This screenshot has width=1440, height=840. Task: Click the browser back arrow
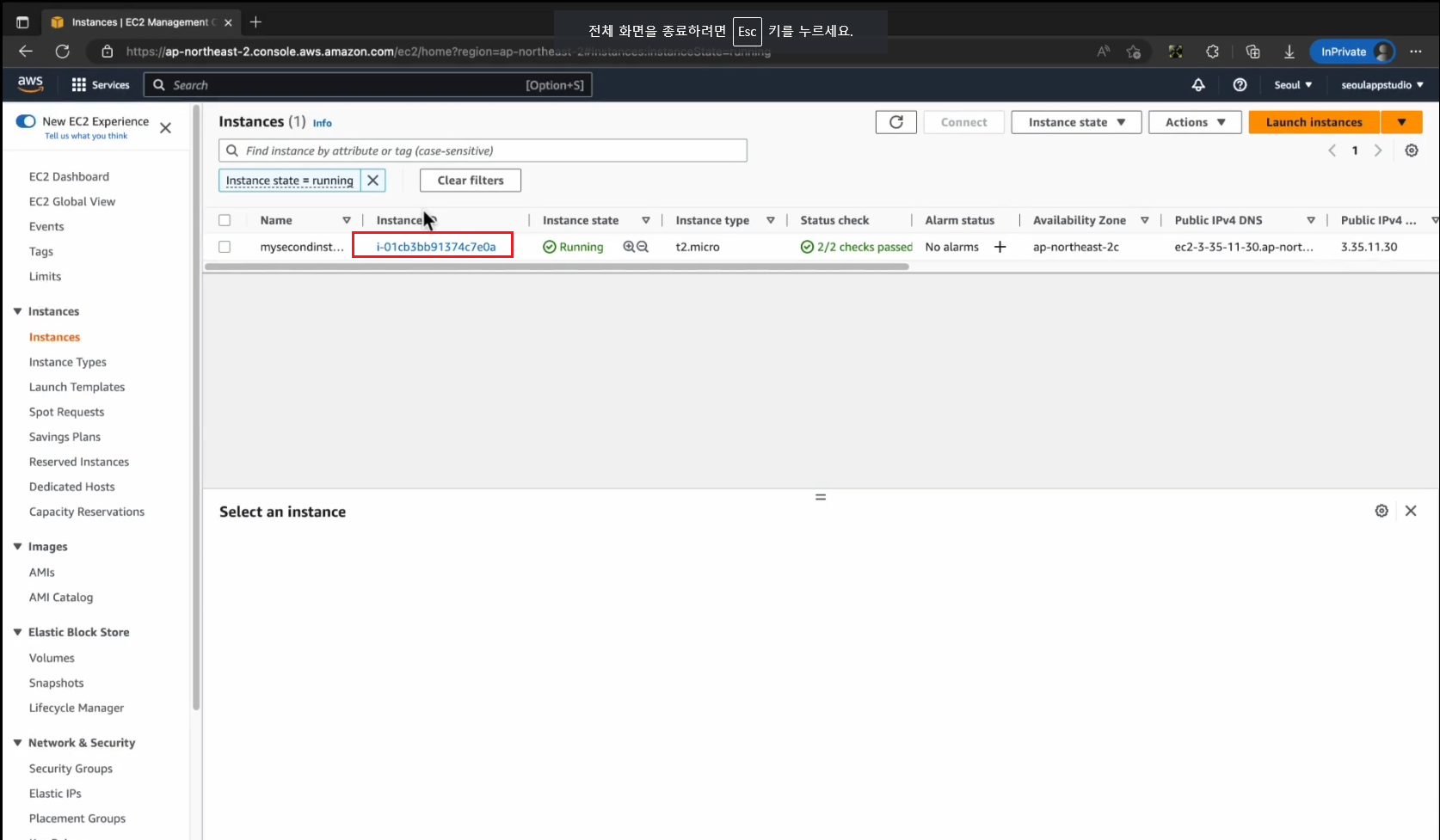26,52
